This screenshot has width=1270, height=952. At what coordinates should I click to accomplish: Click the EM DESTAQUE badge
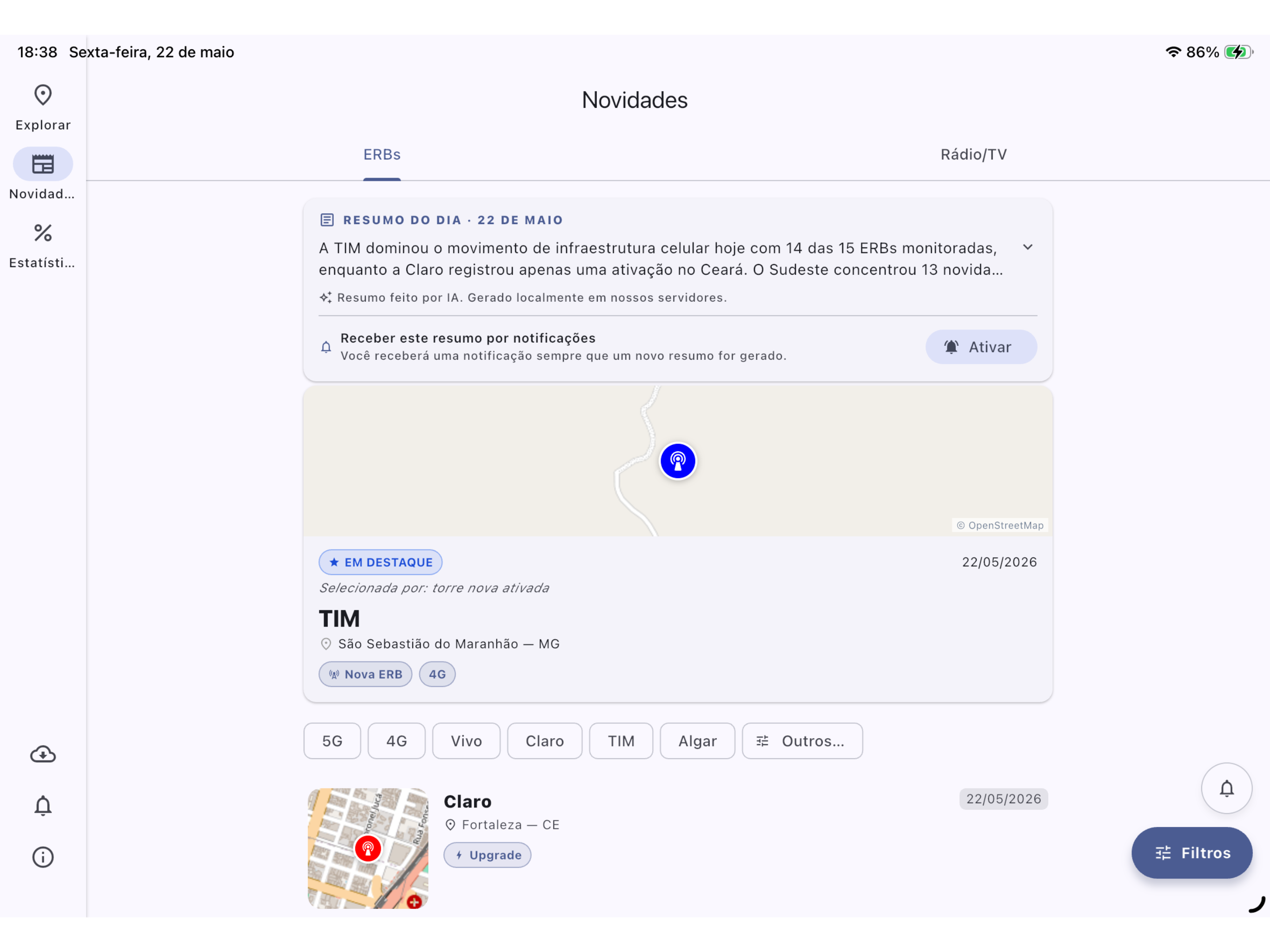coord(381,562)
